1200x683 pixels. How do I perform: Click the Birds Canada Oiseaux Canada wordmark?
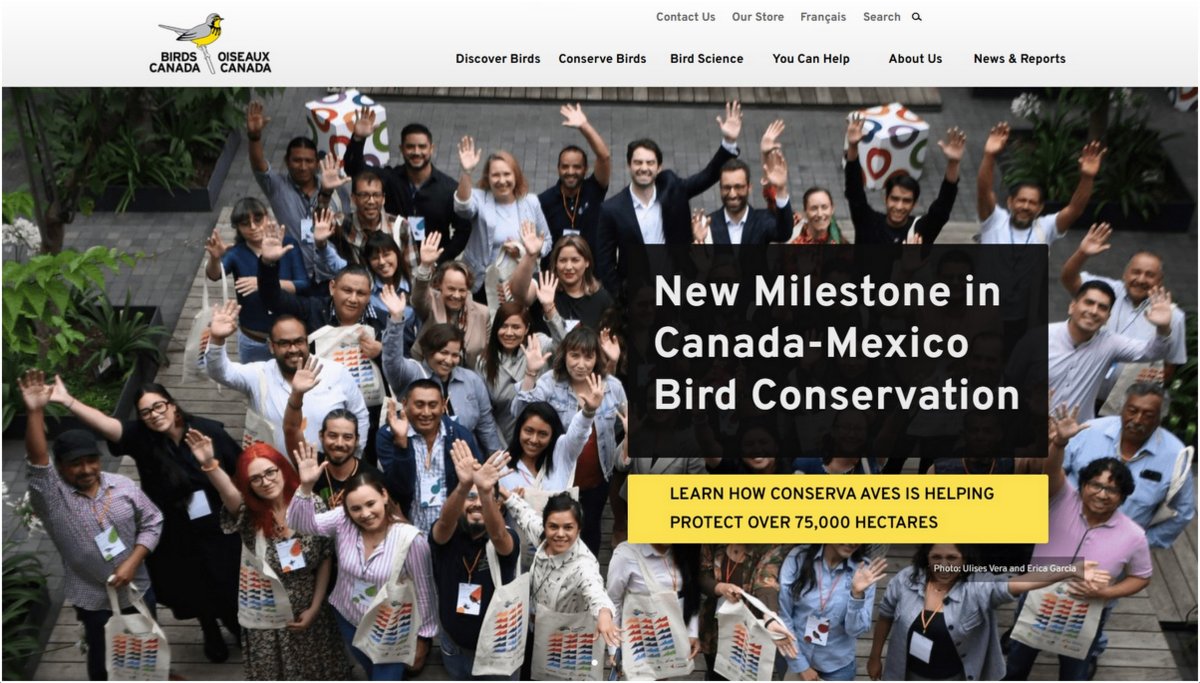pyautogui.click(x=210, y=62)
